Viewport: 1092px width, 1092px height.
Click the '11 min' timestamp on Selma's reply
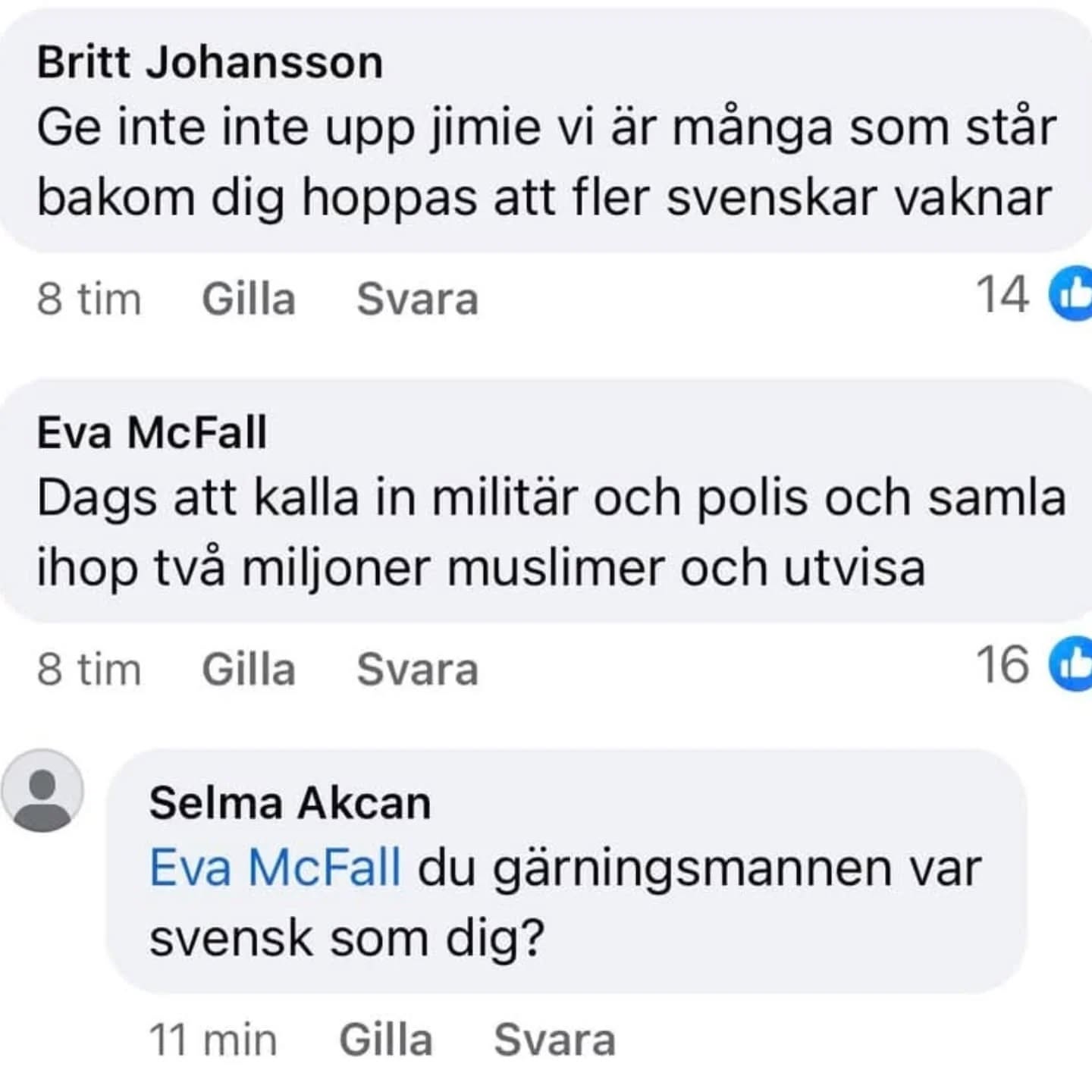tap(212, 1040)
